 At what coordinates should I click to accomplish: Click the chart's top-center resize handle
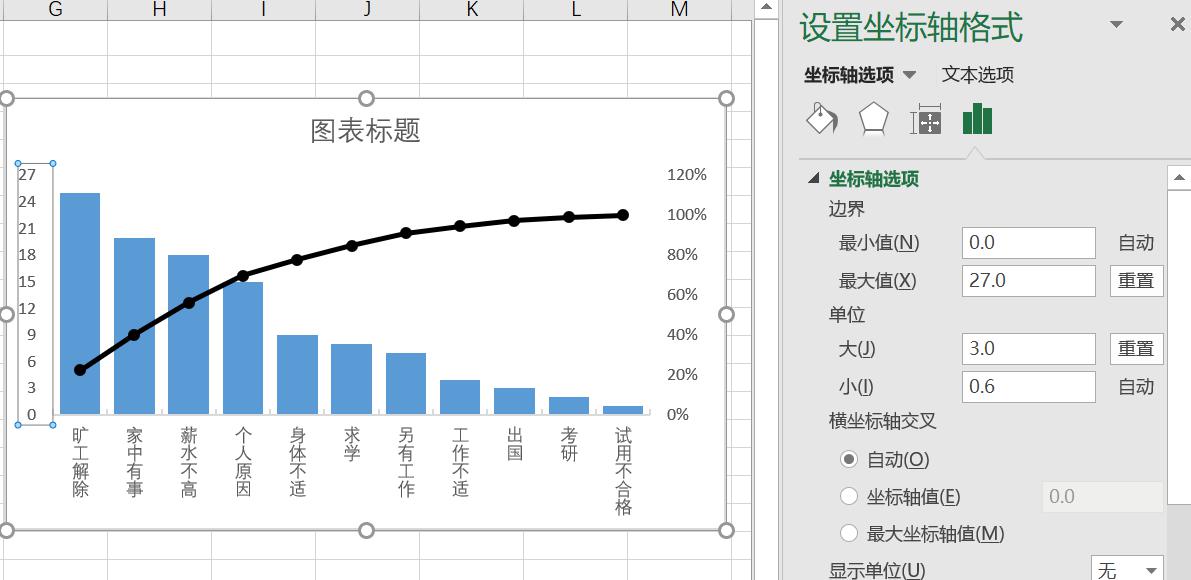[x=366, y=99]
